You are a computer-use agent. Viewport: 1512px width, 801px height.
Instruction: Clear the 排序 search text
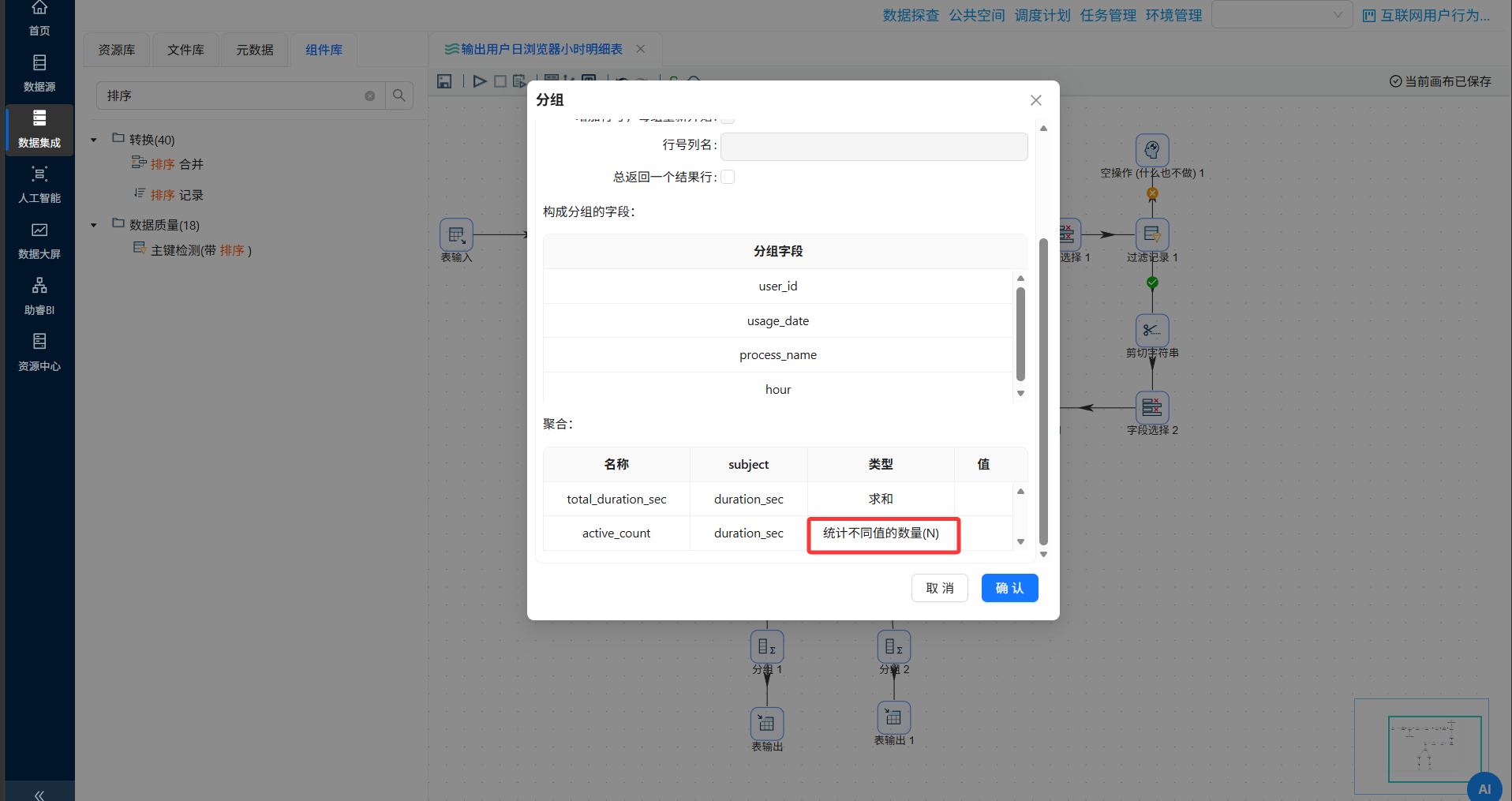tap(369, 95)
